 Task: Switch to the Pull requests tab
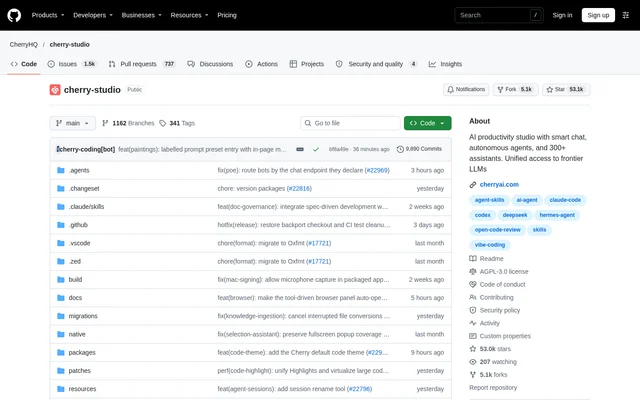(x=142, y=64)
